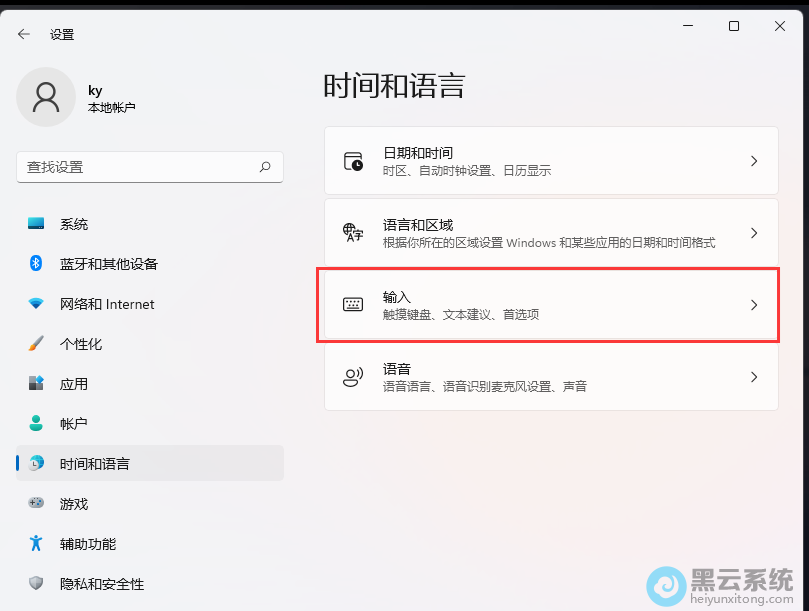Viewport: 809px width, 611px height.
Task: Click the search magnifier icon
Action: [x=265, y=167]
